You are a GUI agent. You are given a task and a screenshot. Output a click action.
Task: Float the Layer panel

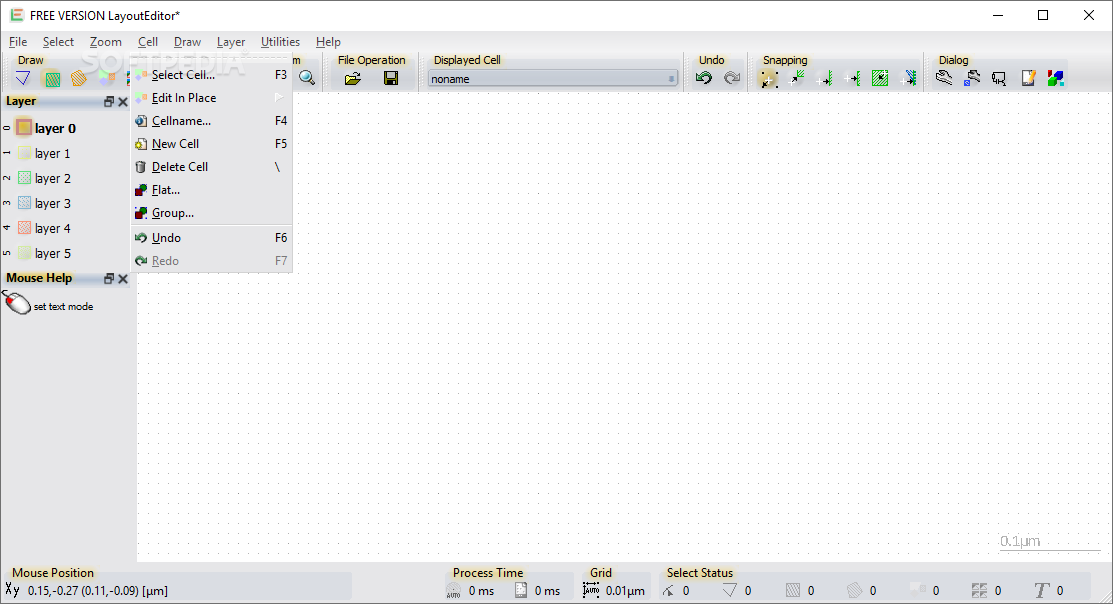pos(109,101)
